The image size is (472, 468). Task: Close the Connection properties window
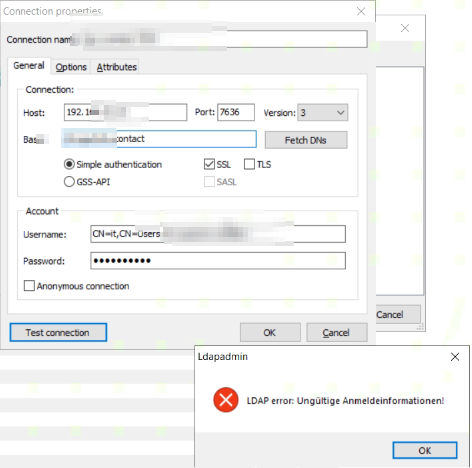point(361,11)
